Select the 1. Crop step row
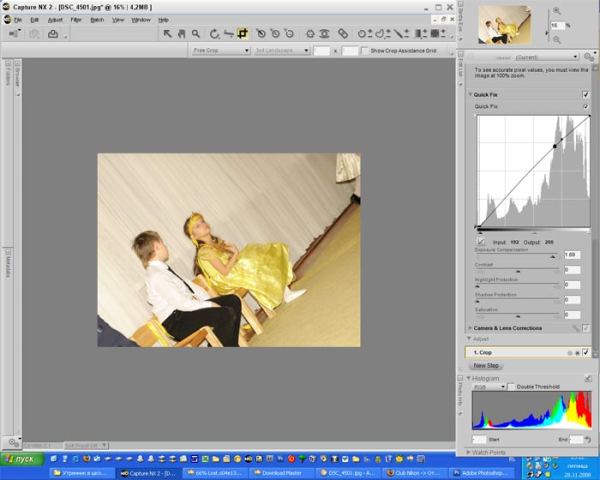Viewport: 600px width, 480px height. 528,352
